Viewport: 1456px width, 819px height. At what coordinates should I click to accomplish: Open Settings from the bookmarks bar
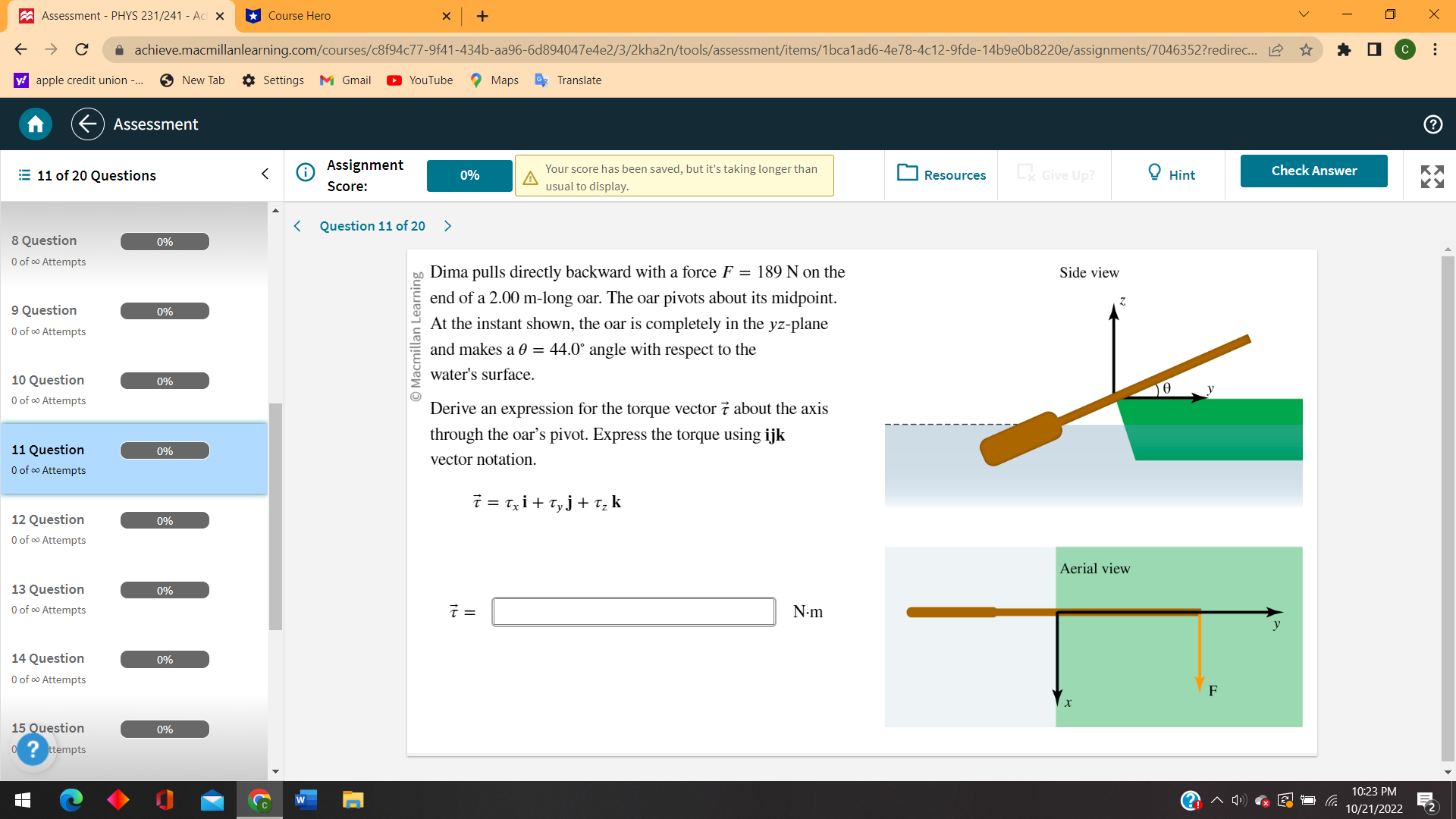(x=273, y=80)
